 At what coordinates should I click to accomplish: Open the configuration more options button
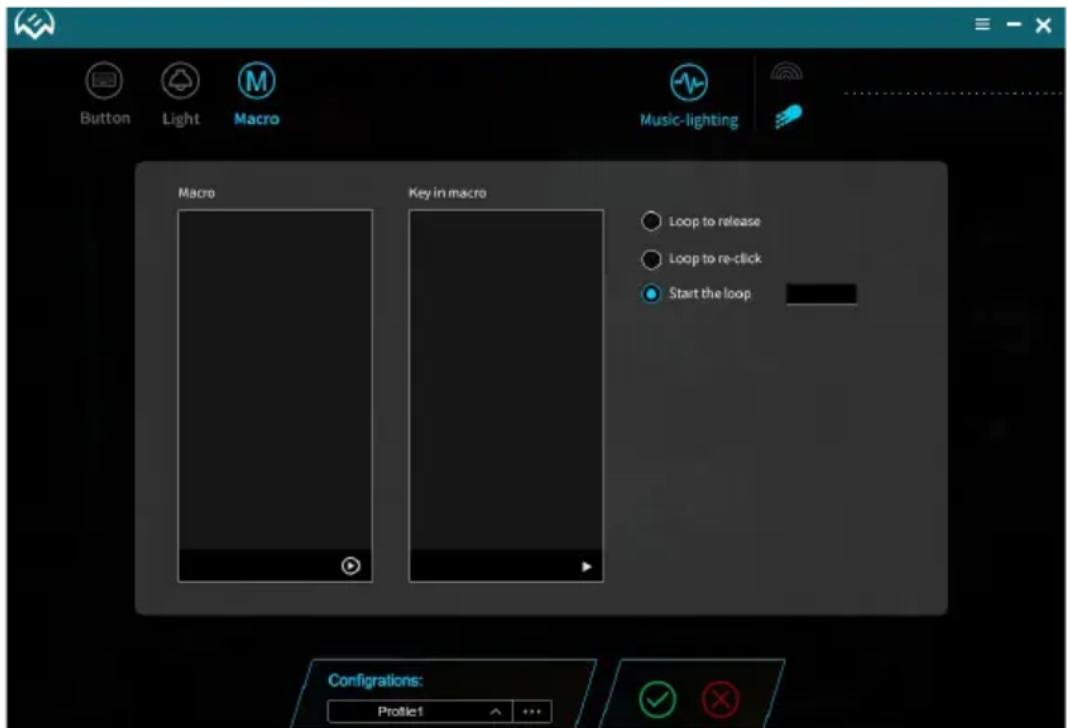point(532,712)
